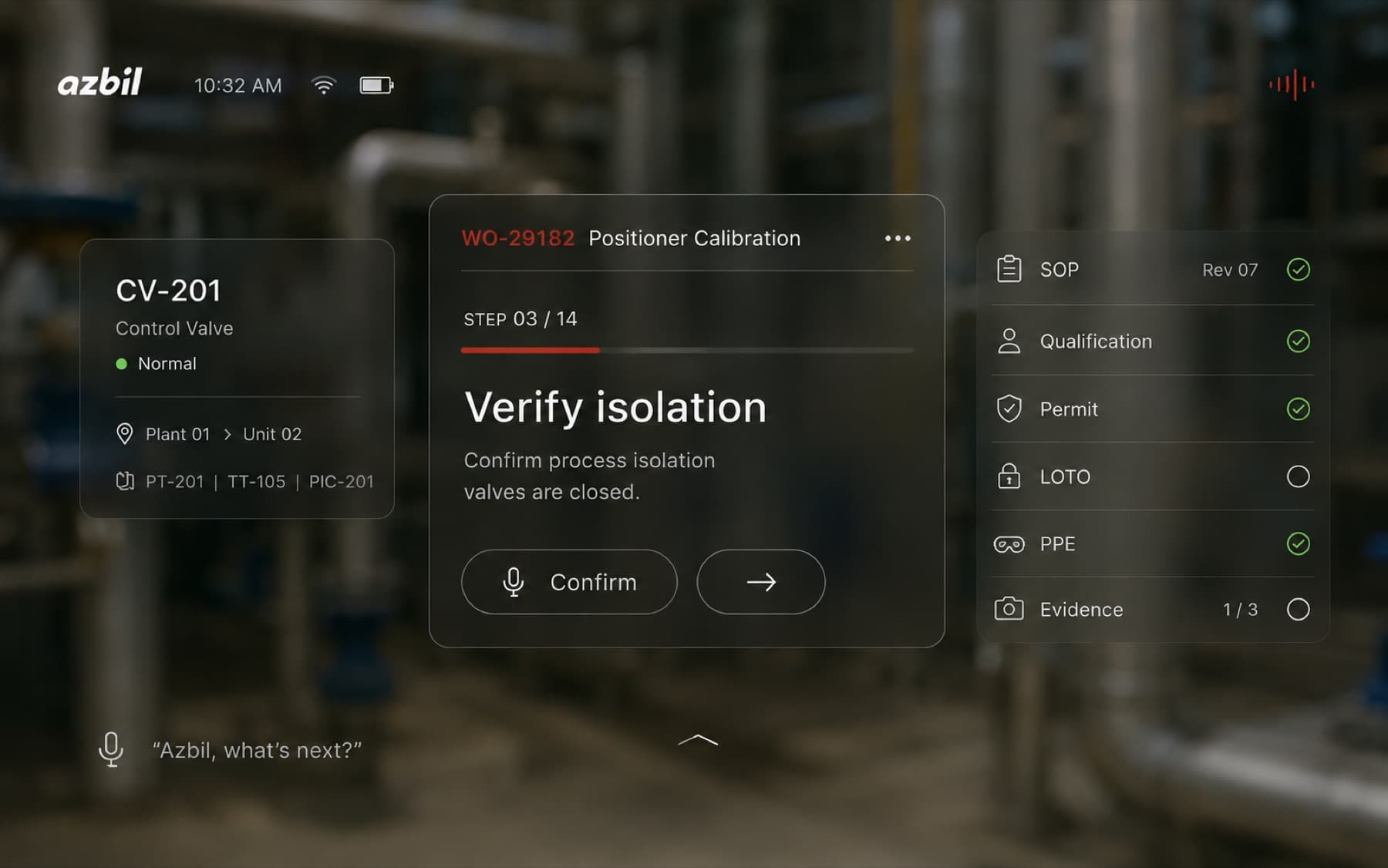Click the PPE goggles icon
Screen dimensions: 1388x868
pos(1009,544)
